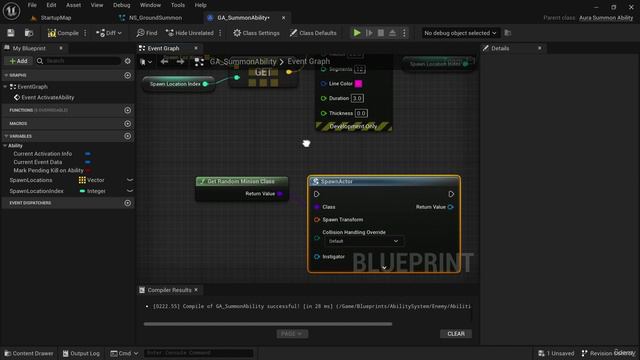Open the Edit menu

(51, 5)
